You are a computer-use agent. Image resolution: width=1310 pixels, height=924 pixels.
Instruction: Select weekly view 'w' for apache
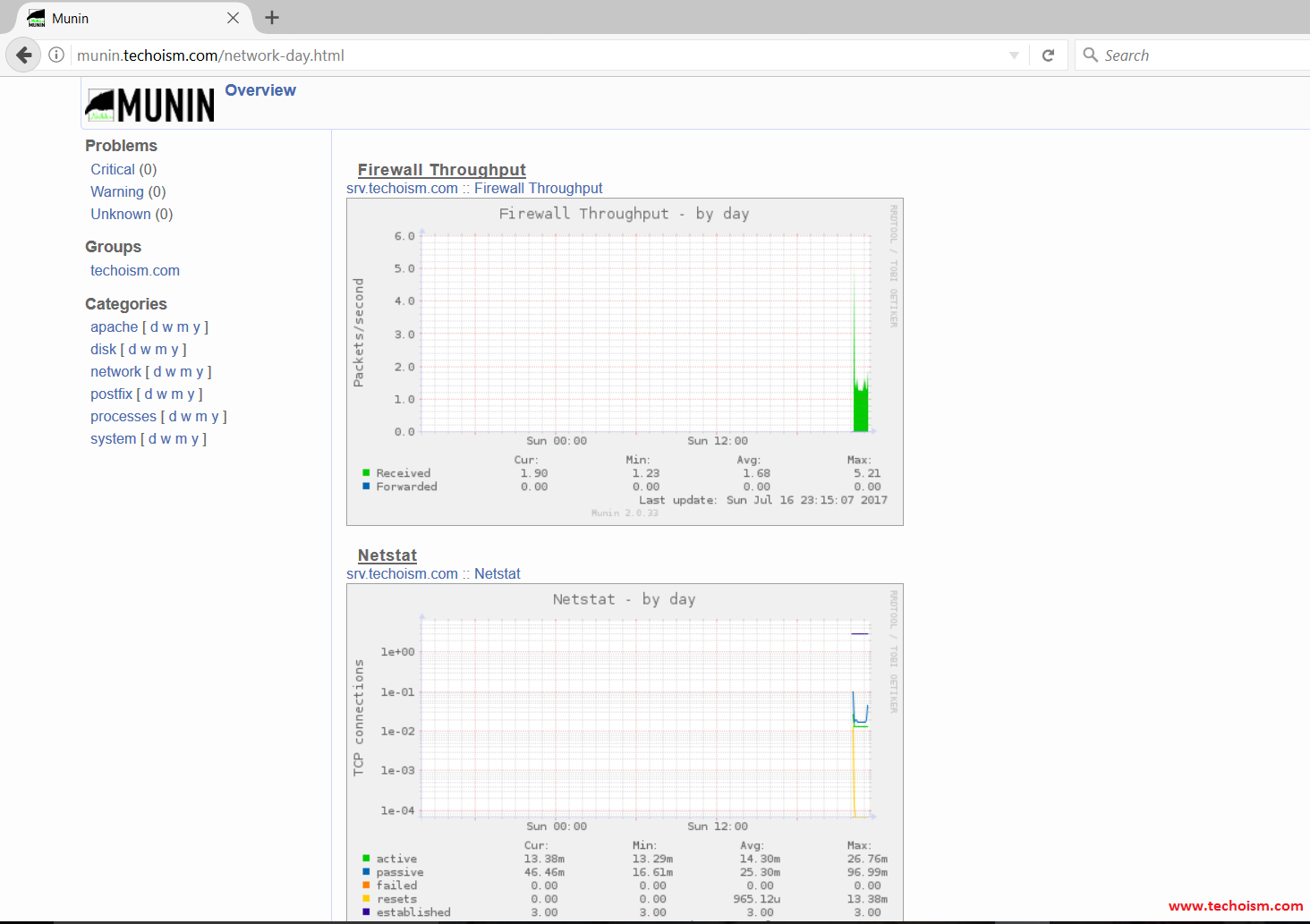tap(167, 327)
